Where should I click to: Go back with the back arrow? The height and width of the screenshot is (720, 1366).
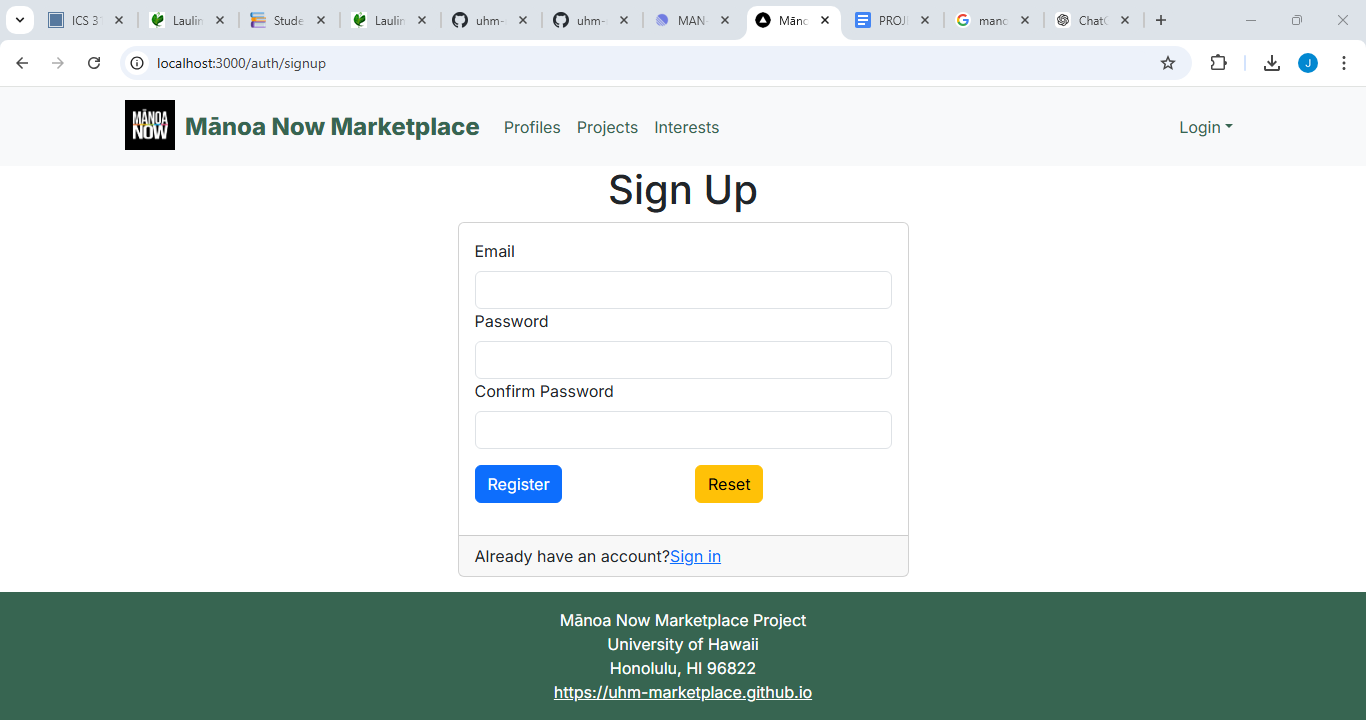click(22, 63)
